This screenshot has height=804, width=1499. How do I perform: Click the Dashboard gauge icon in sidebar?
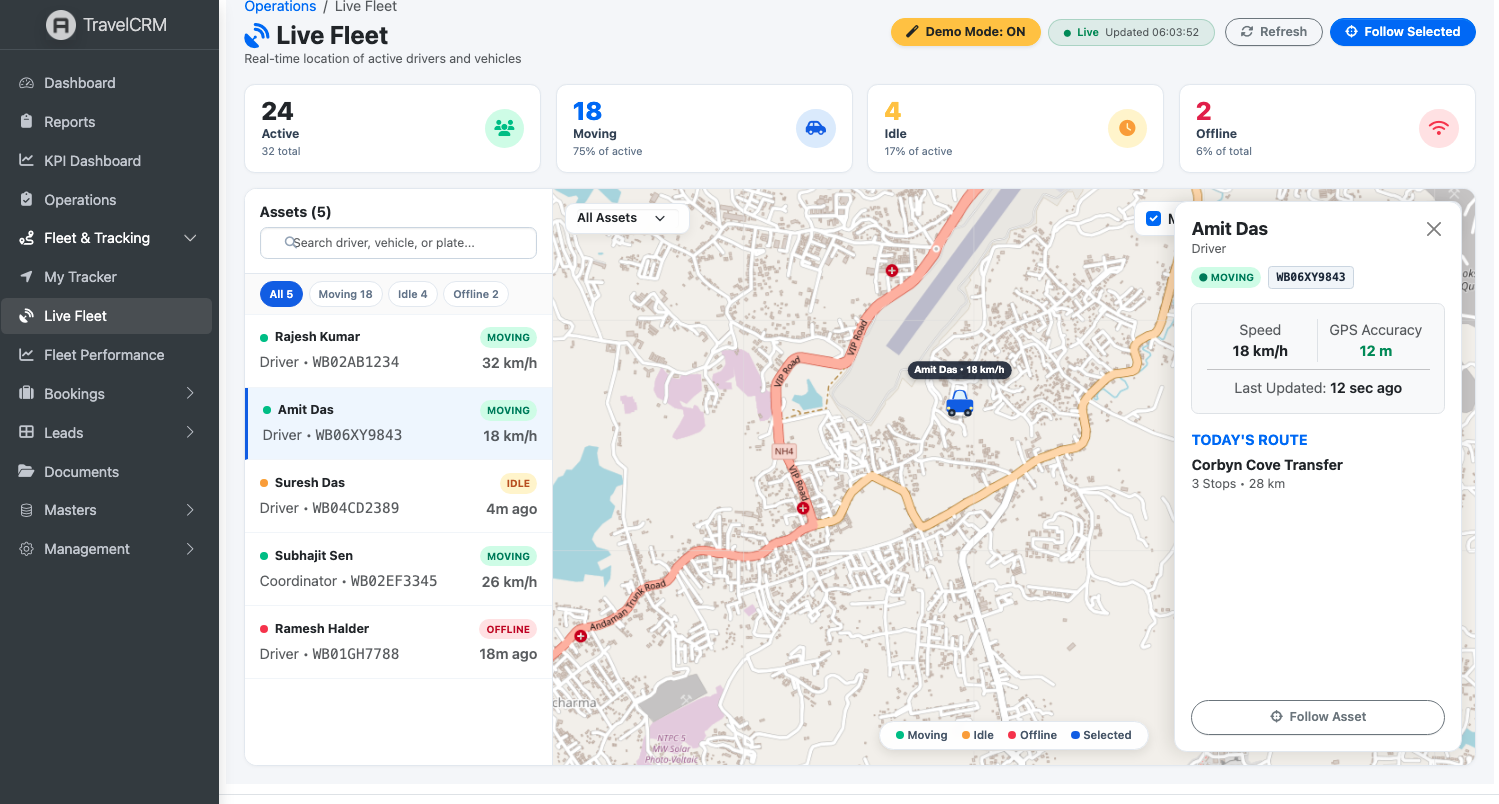[x=27, y=83]
